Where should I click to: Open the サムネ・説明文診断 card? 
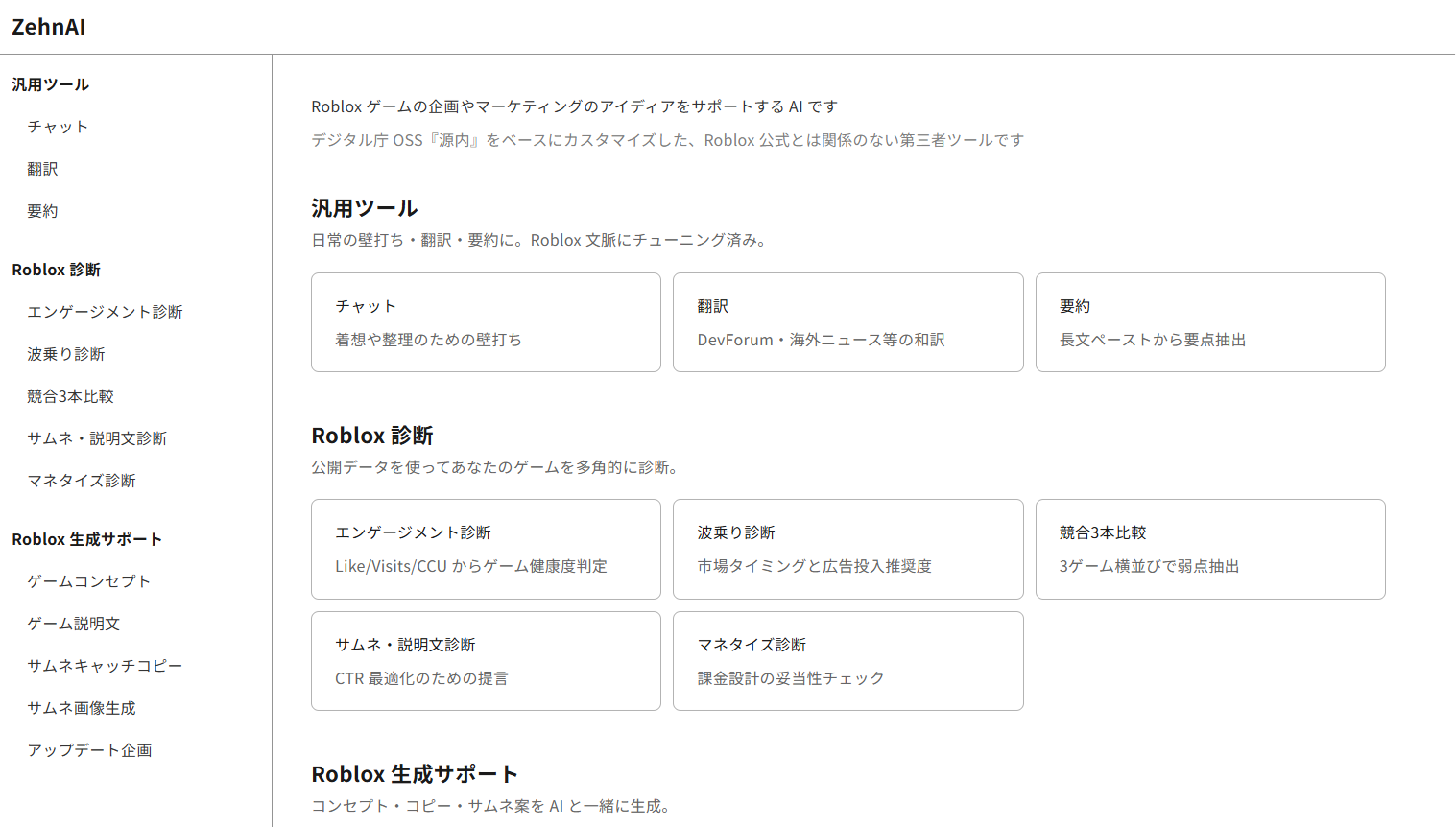point(486,661)
